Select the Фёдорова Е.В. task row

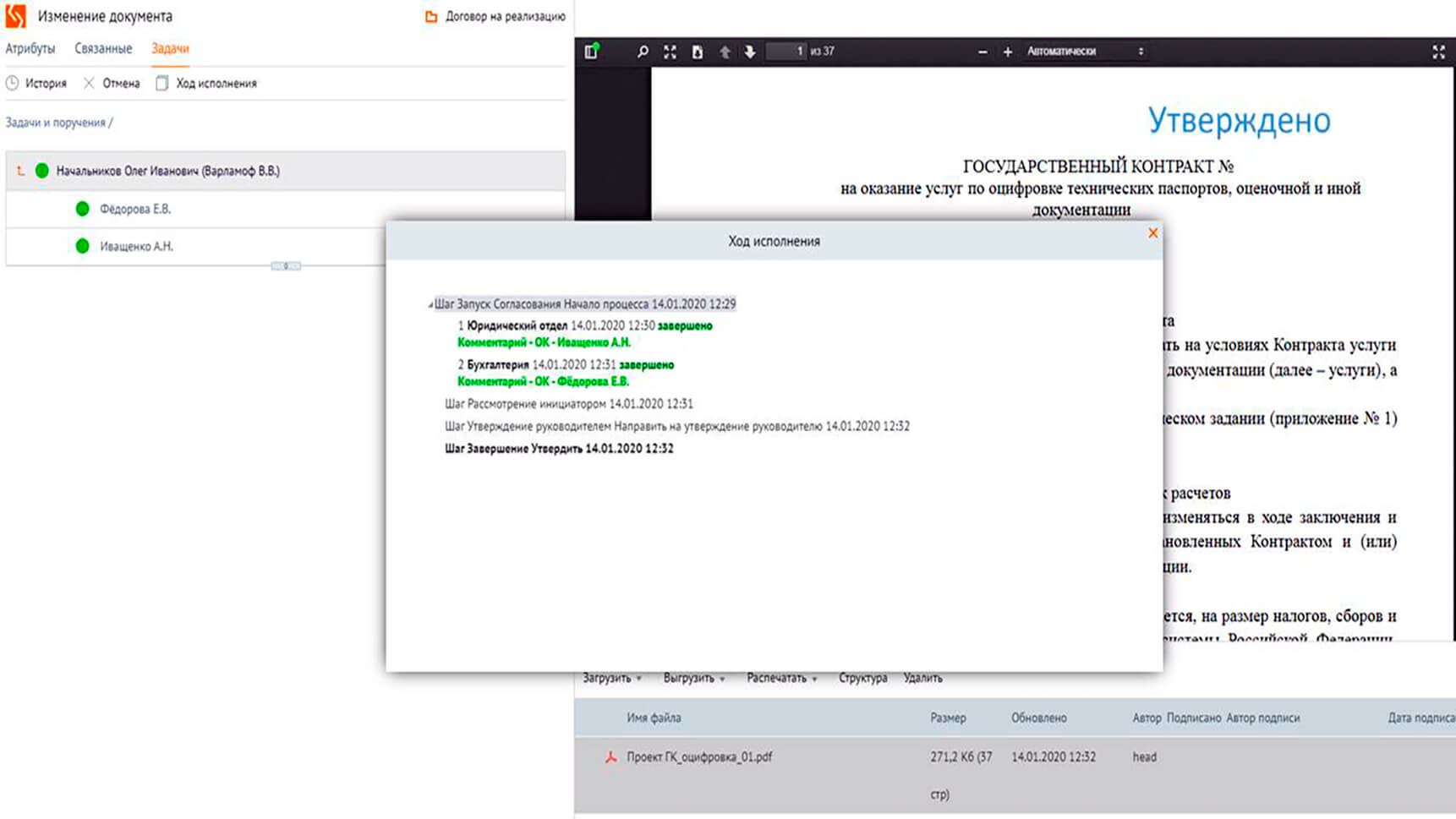(135, 209)
